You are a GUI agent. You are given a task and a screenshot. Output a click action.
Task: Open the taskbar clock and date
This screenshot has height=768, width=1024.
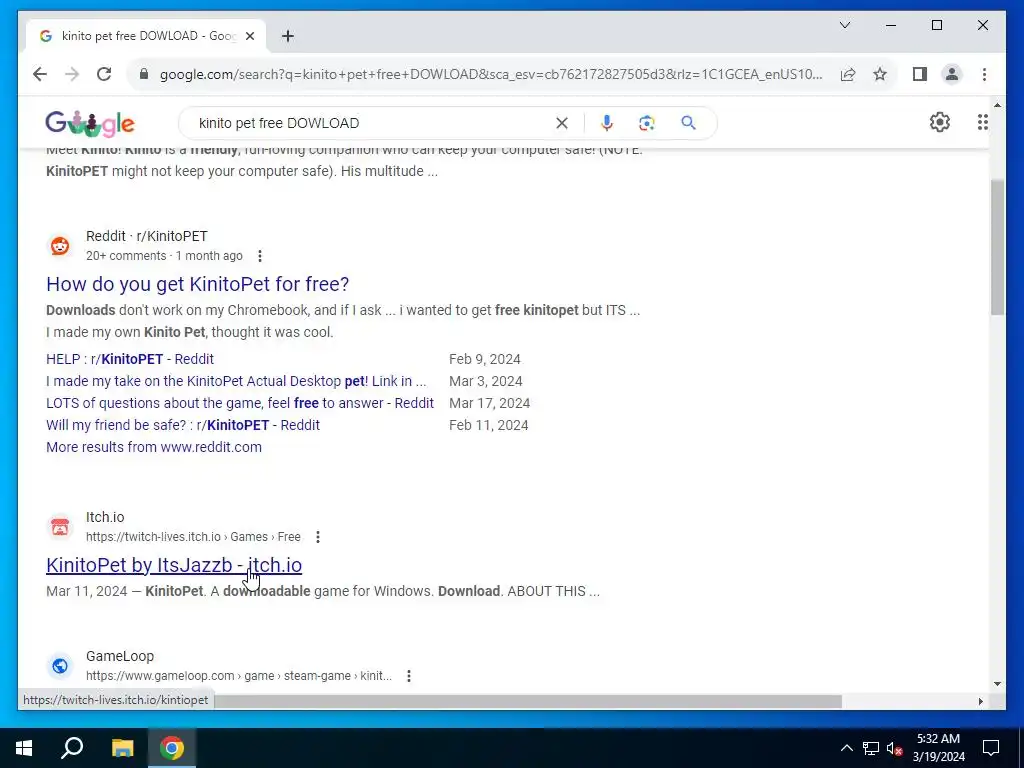click(938, 748)
